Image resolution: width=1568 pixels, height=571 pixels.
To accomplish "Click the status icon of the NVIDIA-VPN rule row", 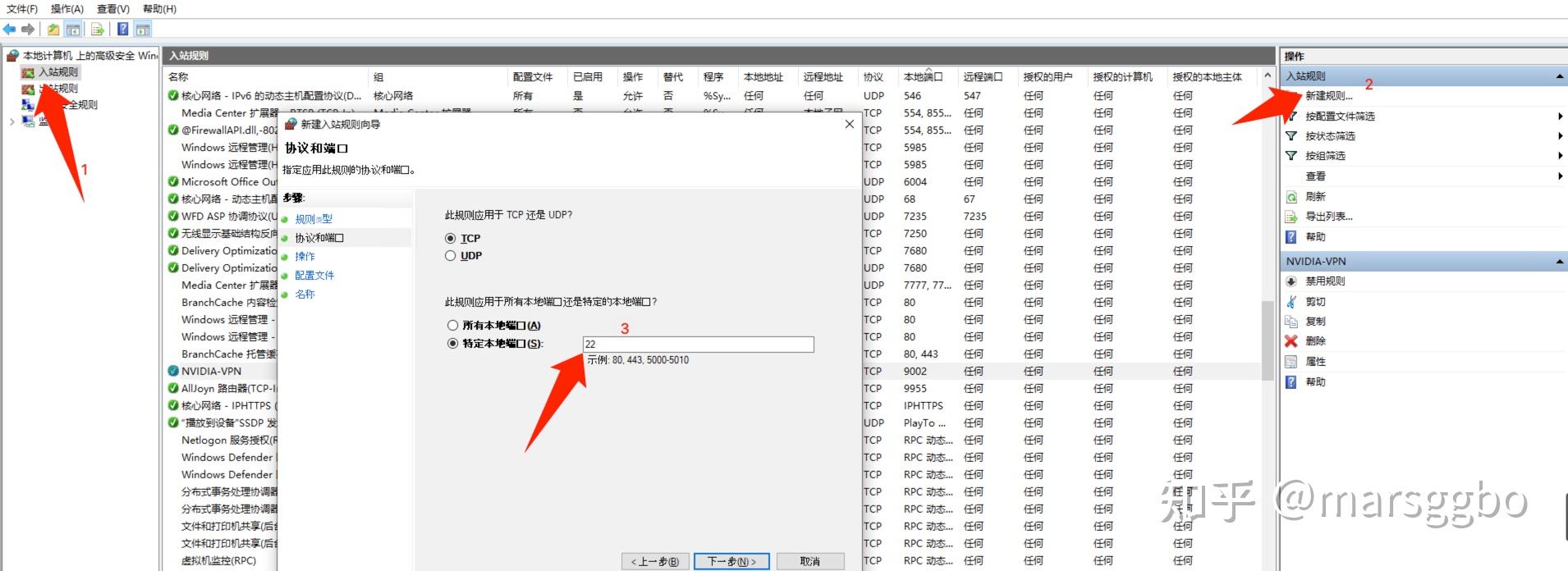I will pos(173,371).
